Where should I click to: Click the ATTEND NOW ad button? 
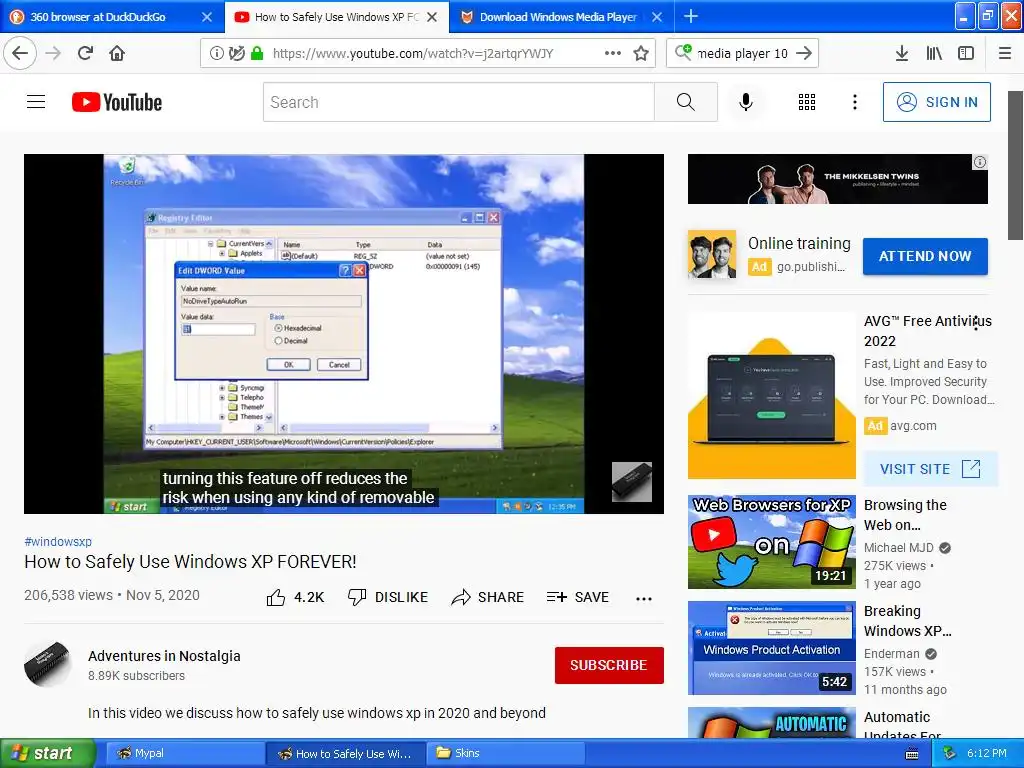click(925, 256)
